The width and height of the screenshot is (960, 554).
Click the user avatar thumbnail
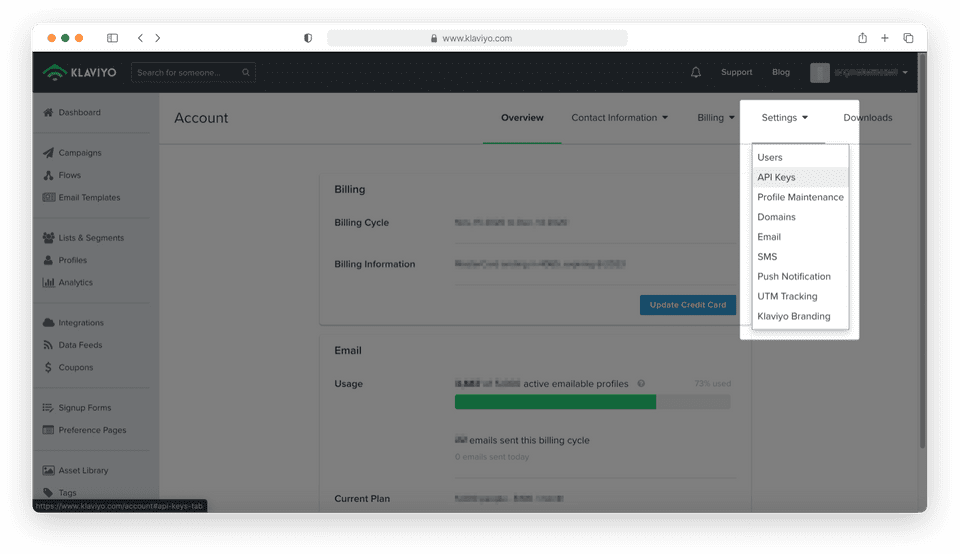coord(820,72)
